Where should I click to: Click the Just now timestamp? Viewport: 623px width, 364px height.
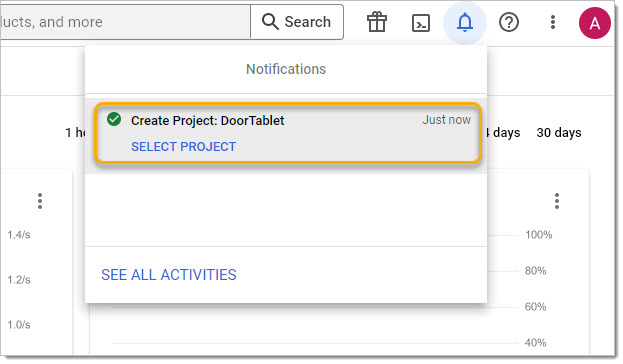coord(447,120)
